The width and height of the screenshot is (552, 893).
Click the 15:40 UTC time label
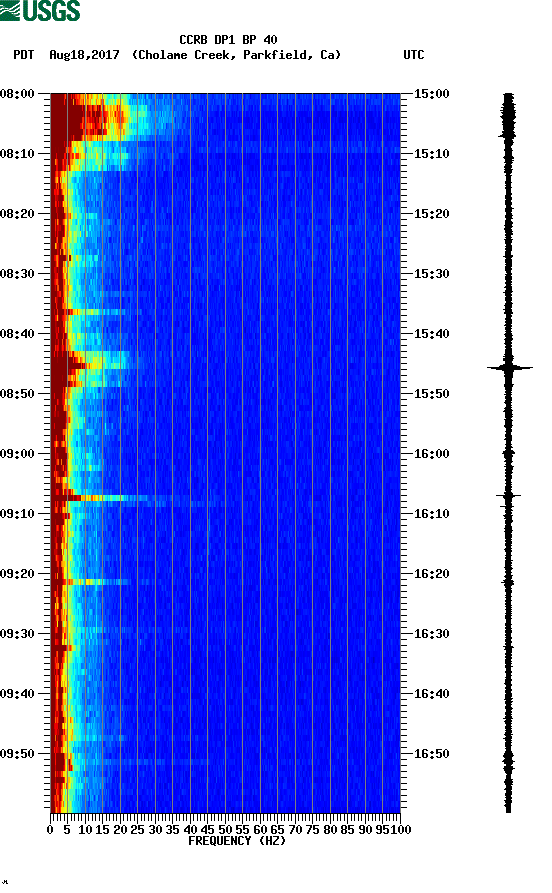pyautogui.click(x=431, y=334)
